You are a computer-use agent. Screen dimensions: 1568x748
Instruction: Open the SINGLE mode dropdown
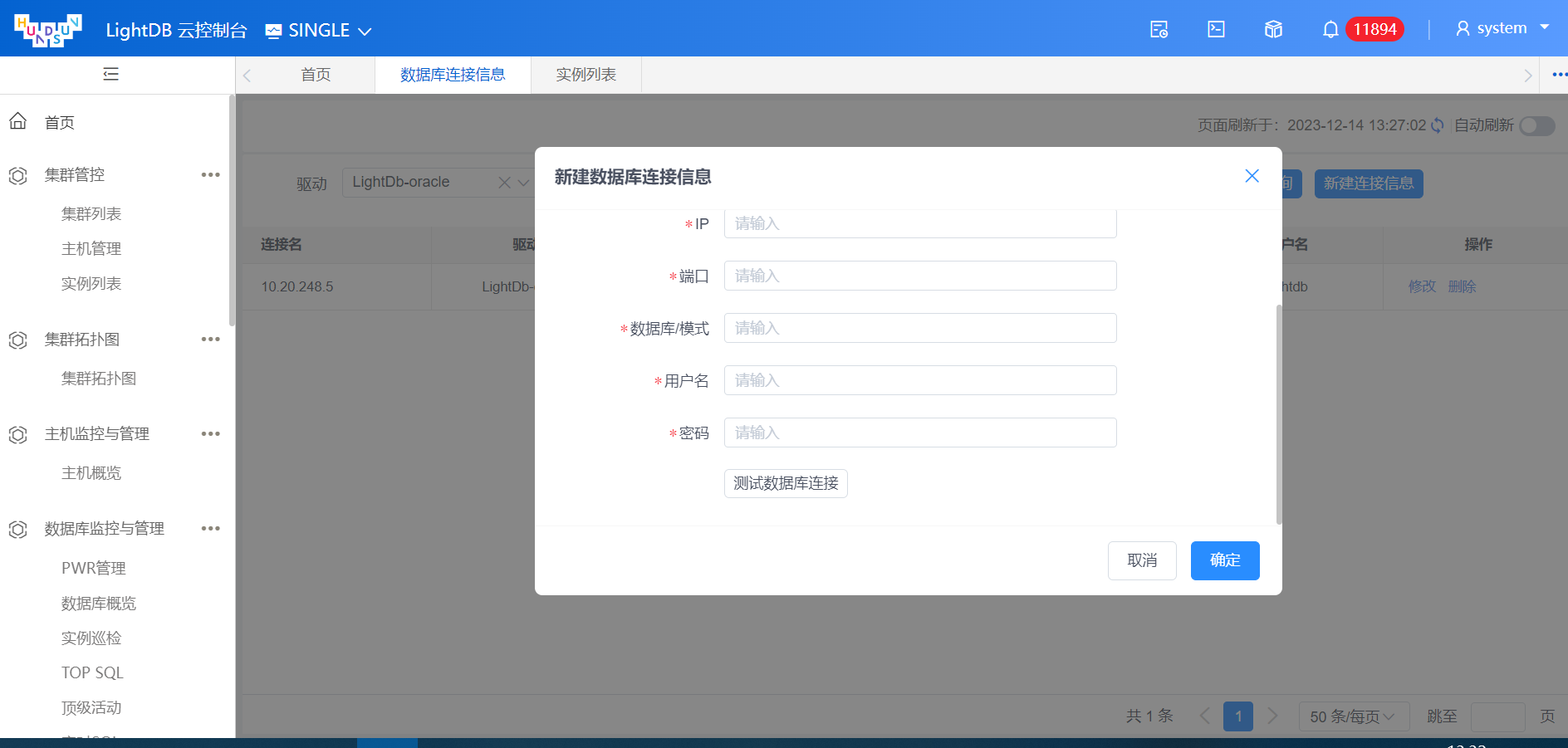click(x=318, y=31)
